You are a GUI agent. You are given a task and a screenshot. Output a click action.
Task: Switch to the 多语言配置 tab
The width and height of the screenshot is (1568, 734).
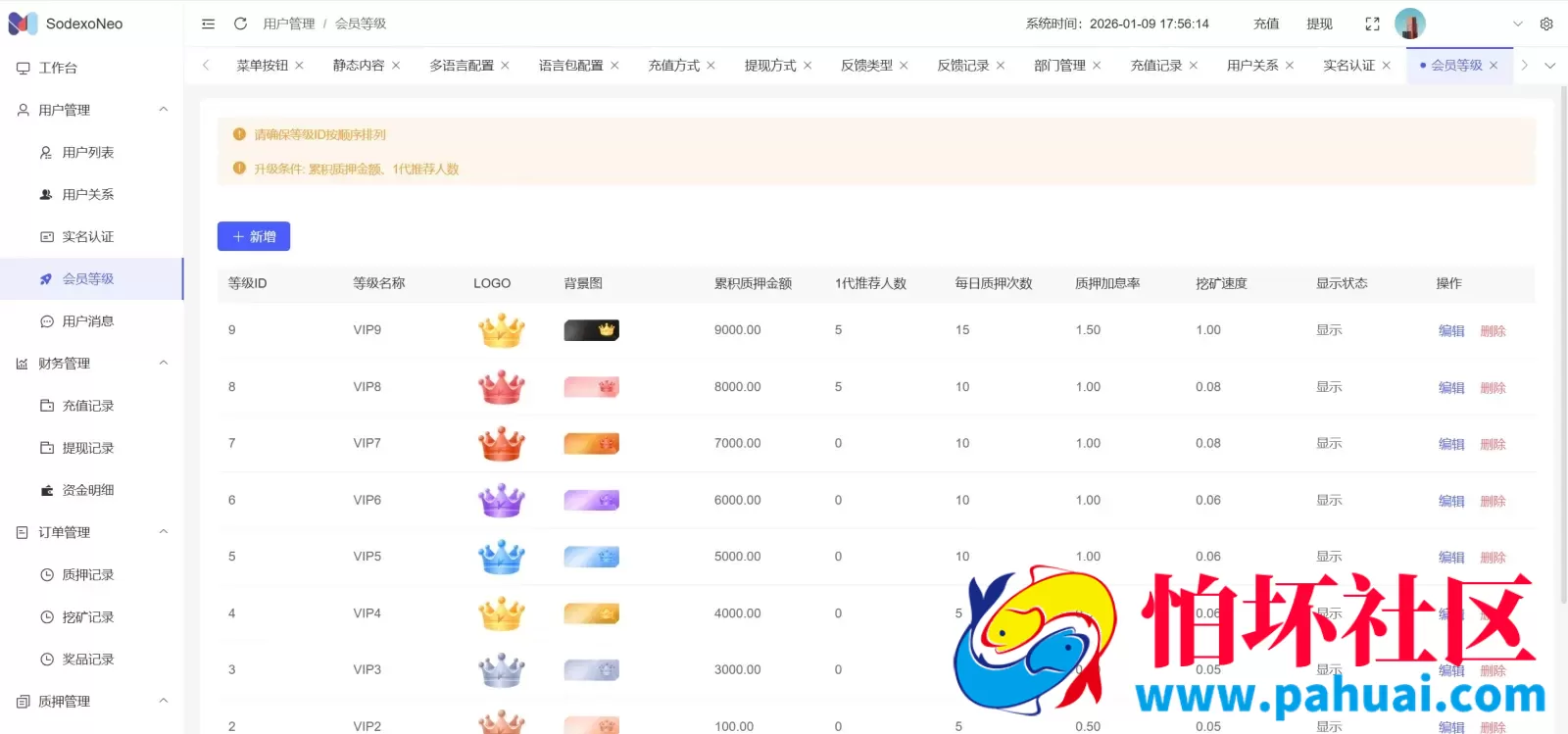pos(461,66)
